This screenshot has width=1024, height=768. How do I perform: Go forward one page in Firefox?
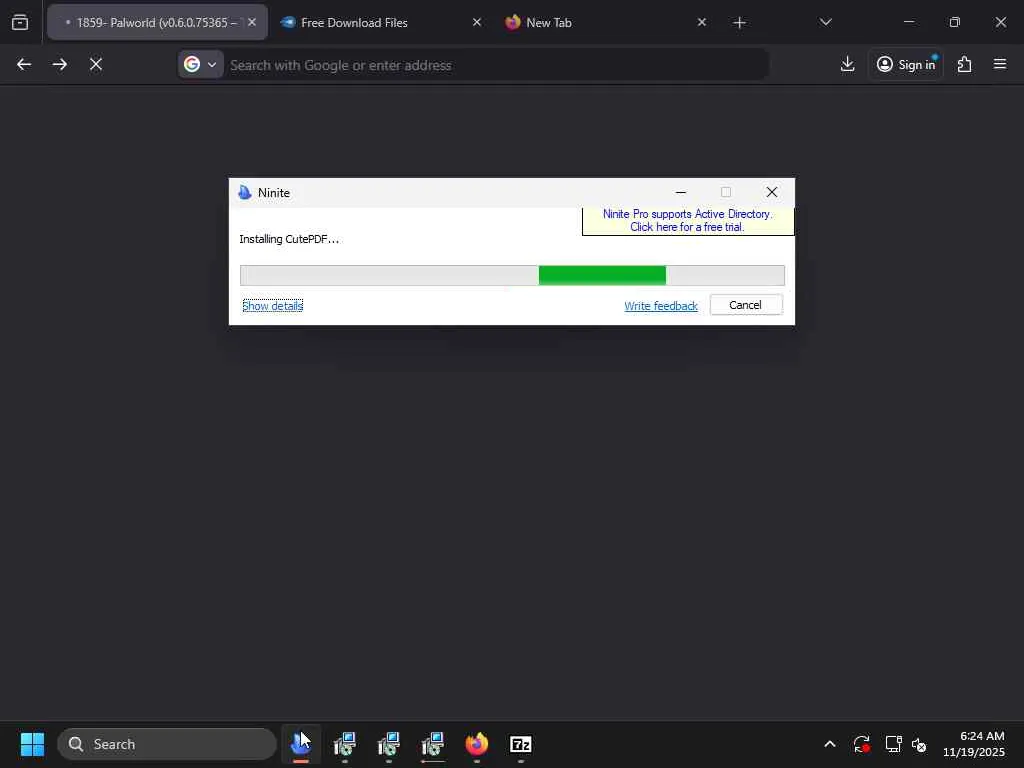pos(59,64)
